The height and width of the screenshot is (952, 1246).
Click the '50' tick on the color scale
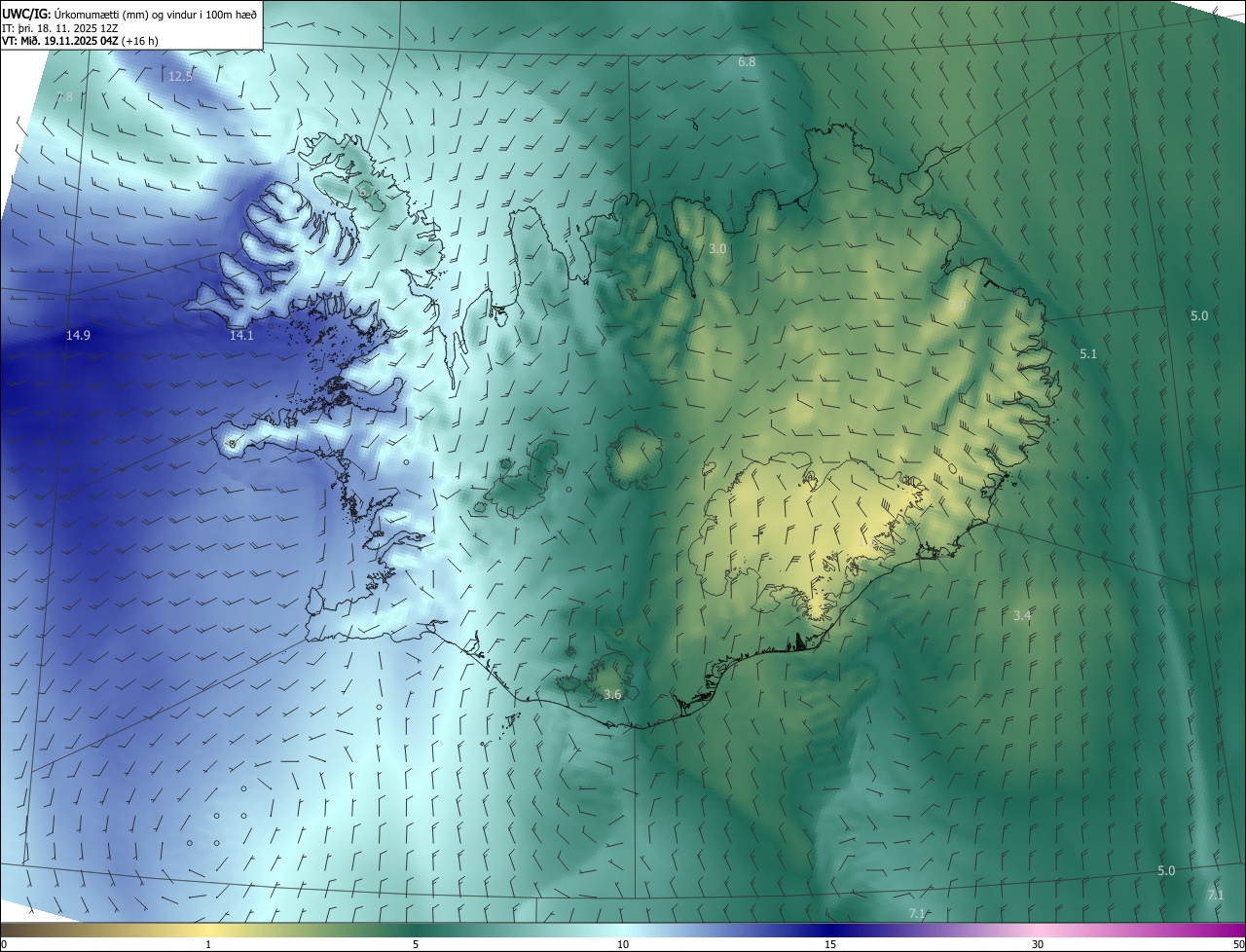pyautogui.click(x=1238, y=944)
